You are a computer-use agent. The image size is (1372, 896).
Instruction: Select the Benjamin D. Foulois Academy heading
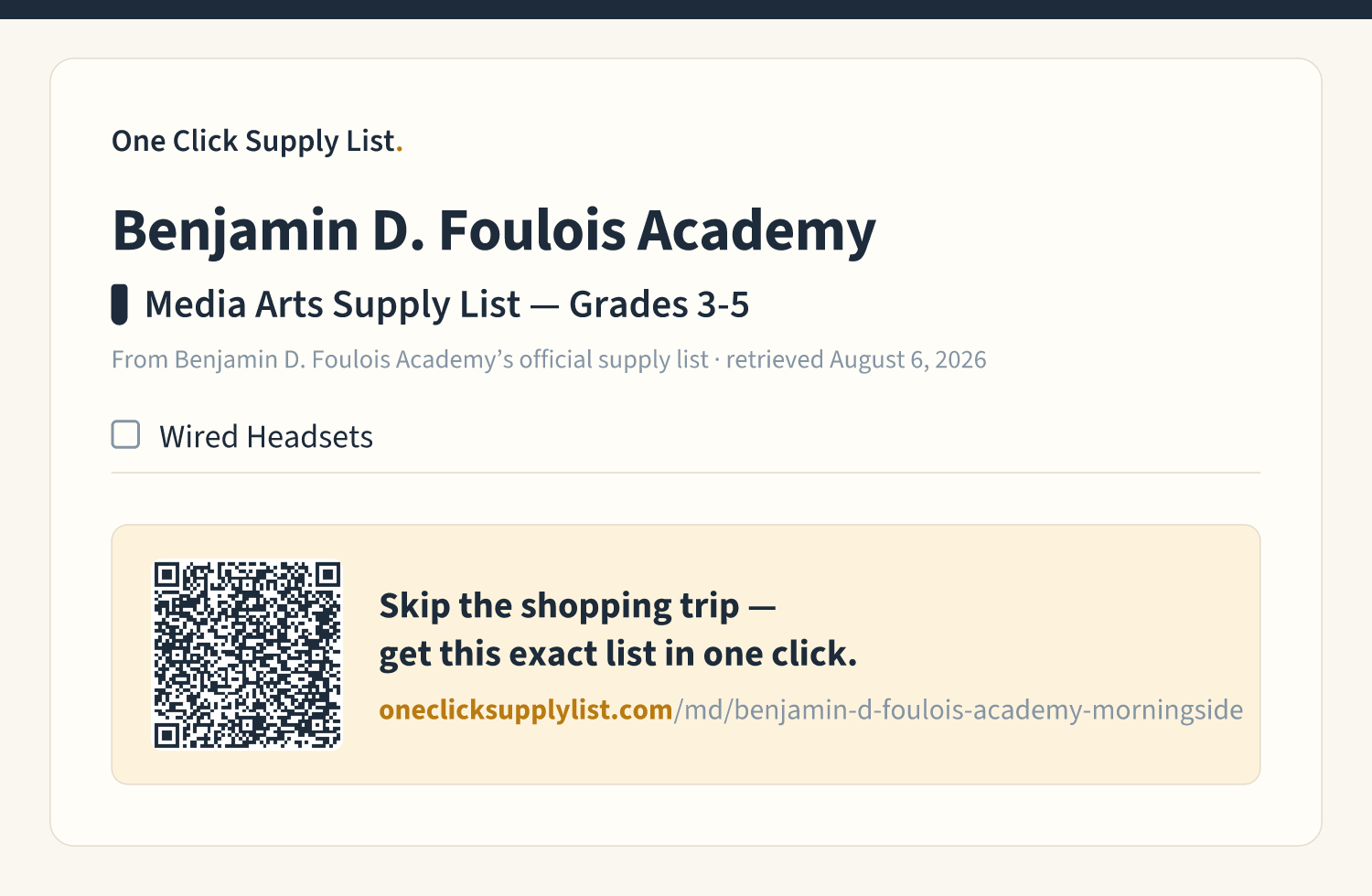click(494, 229)
